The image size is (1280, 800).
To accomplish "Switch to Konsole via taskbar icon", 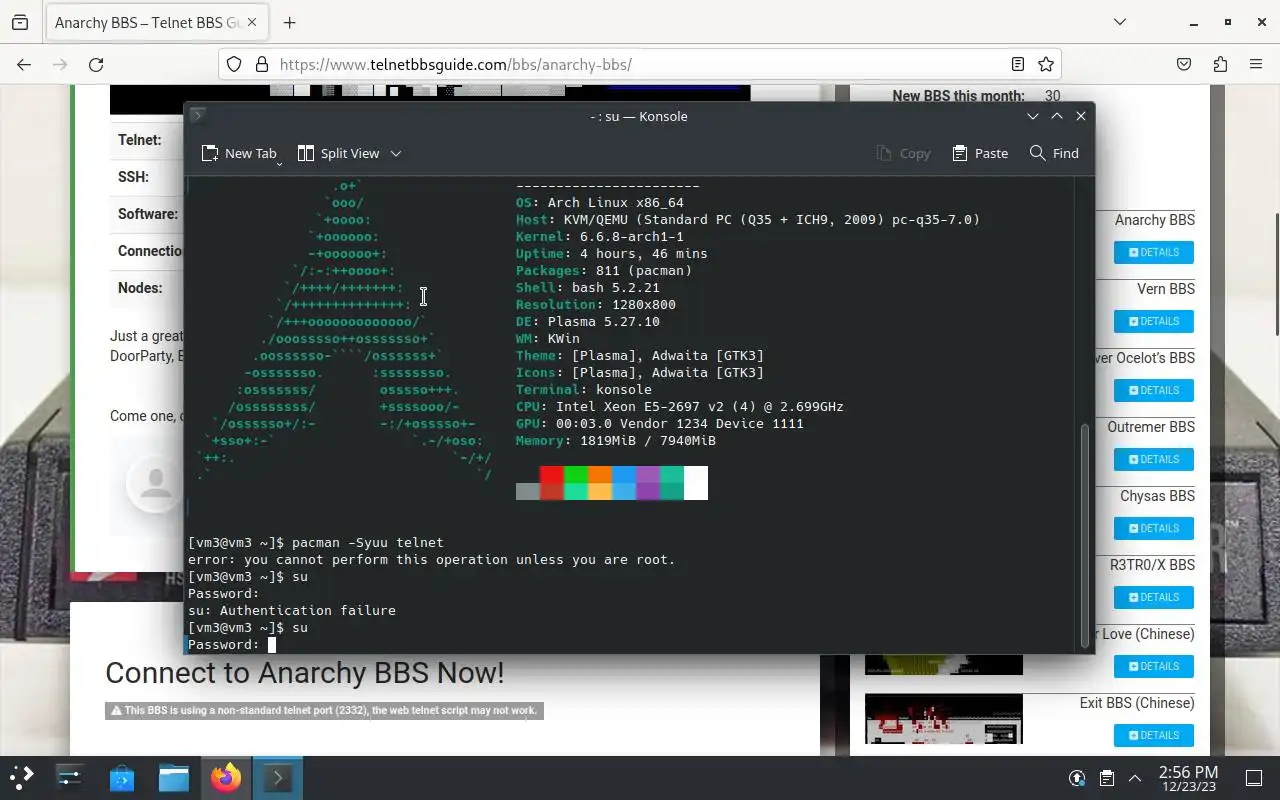I will click(278, 777).
